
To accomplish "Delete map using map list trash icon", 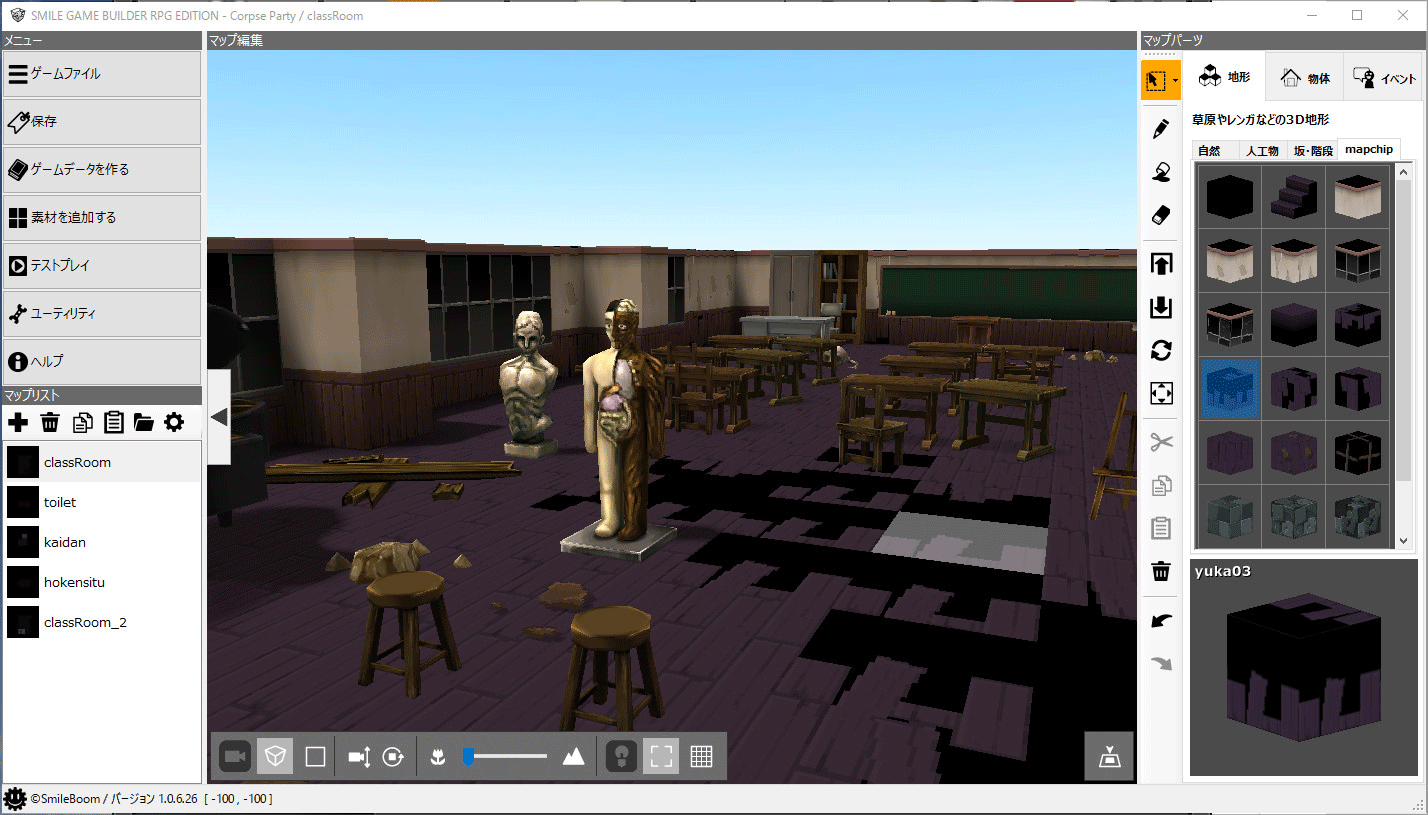I will [50, 422].
